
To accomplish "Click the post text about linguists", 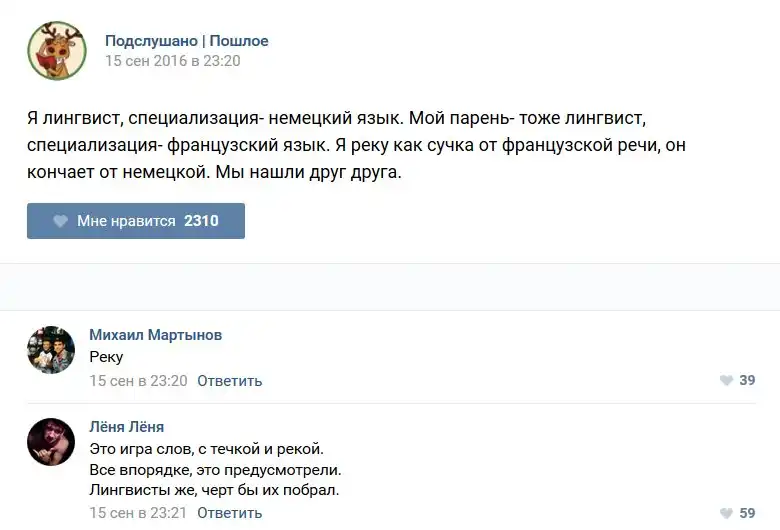I will coord(356,145).
